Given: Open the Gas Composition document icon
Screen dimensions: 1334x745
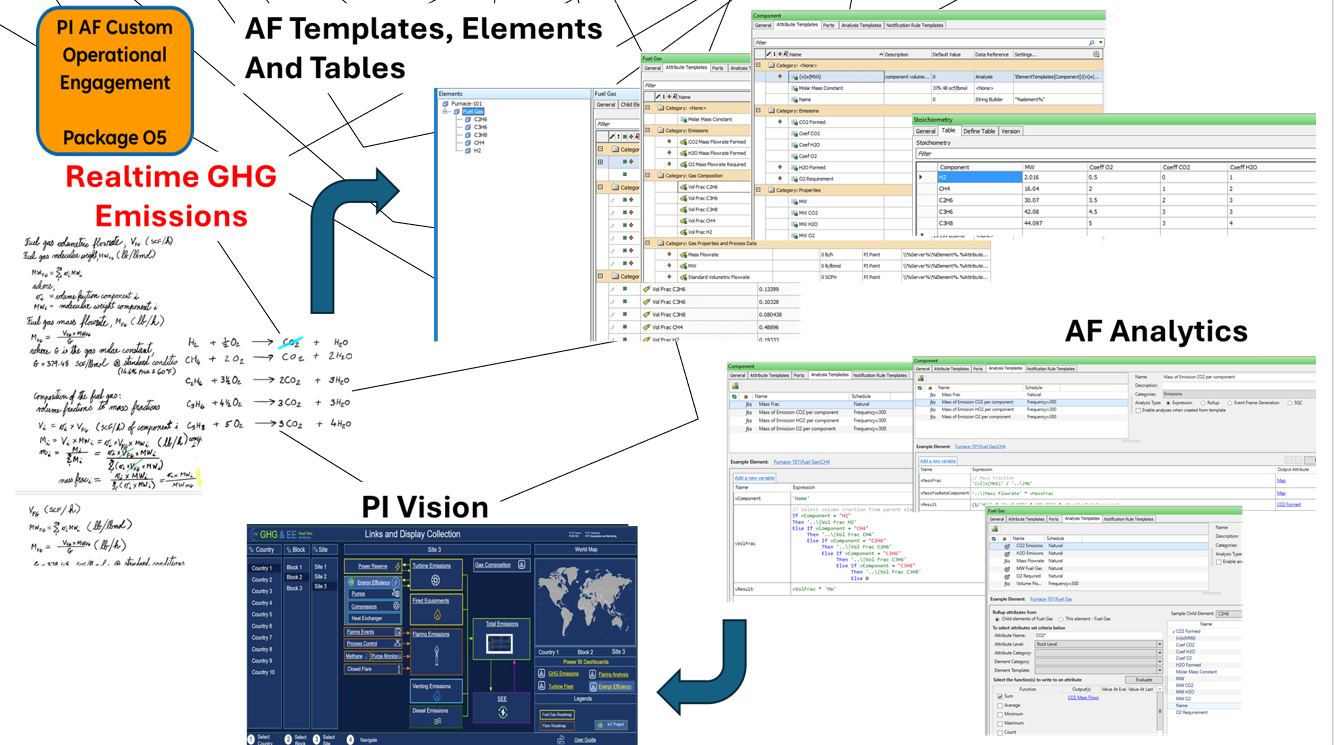Looking at the screenshot, I should click(x=521, y=565).
